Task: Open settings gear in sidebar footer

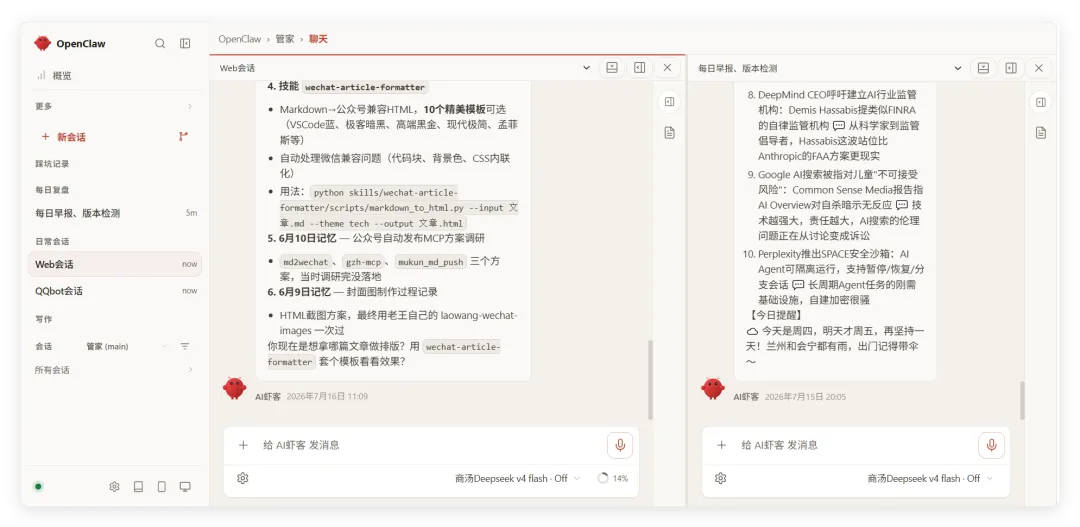Action: (114, 486)
